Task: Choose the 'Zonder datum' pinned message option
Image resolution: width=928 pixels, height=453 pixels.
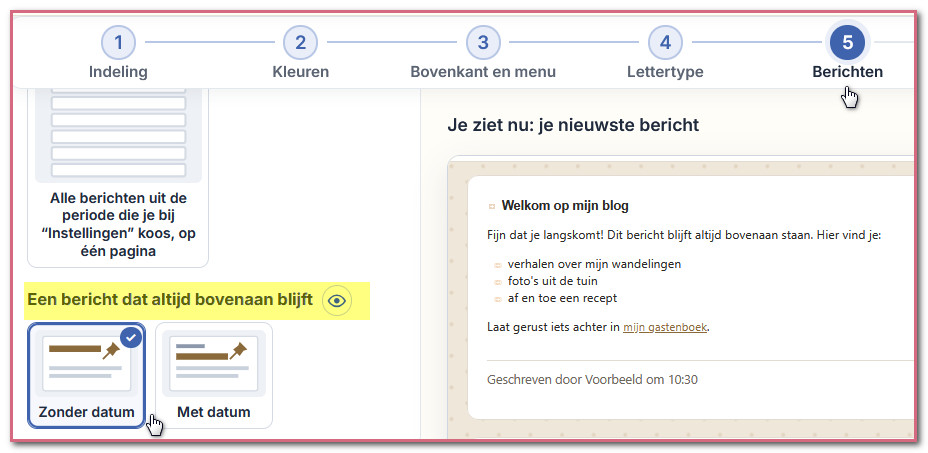Action: click(x=86, y=375)
